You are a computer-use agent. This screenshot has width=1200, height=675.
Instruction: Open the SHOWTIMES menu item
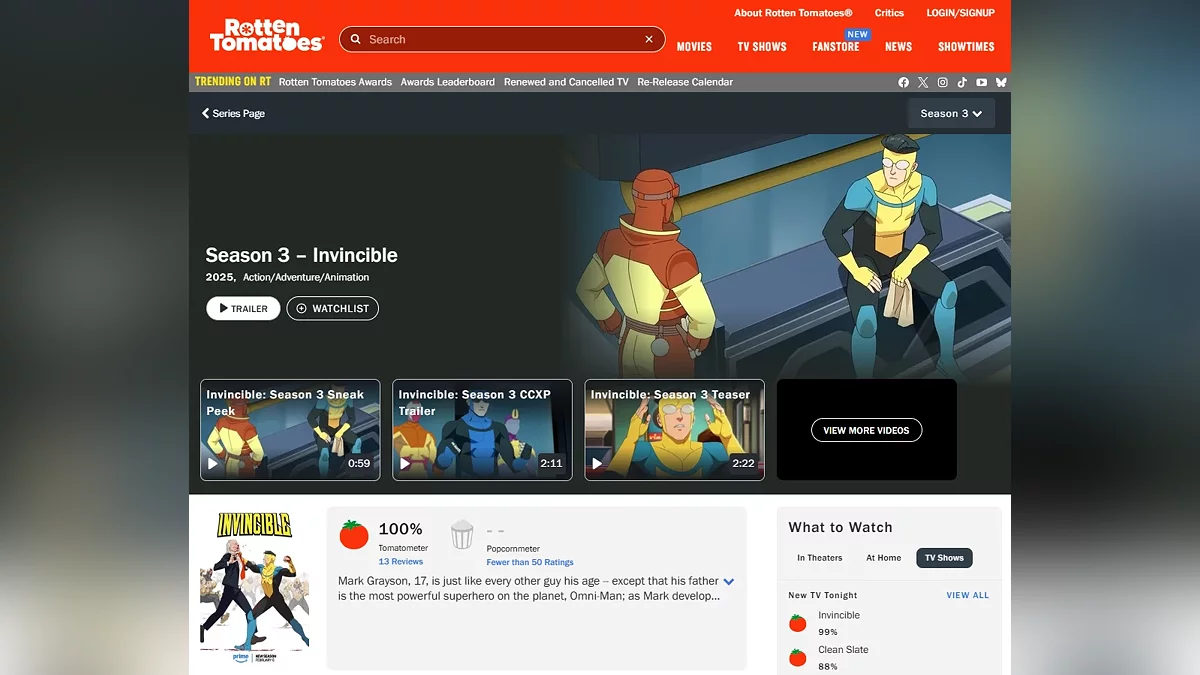click(966, 47)
